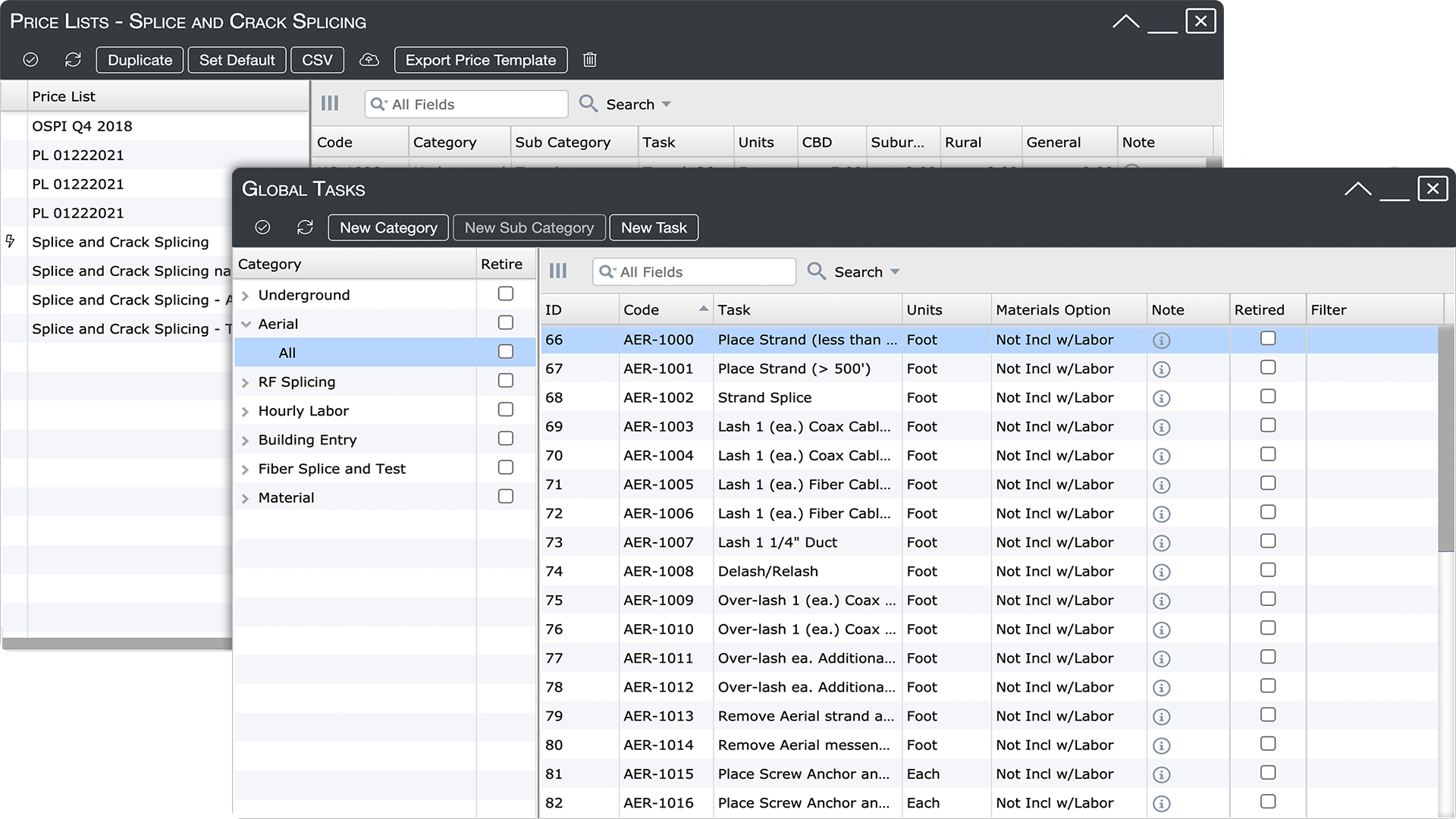This screenshot has height=819, width=1456.
Task: Toggle Retire checkbox for RF Splicing category
Action: click(506, 381)
